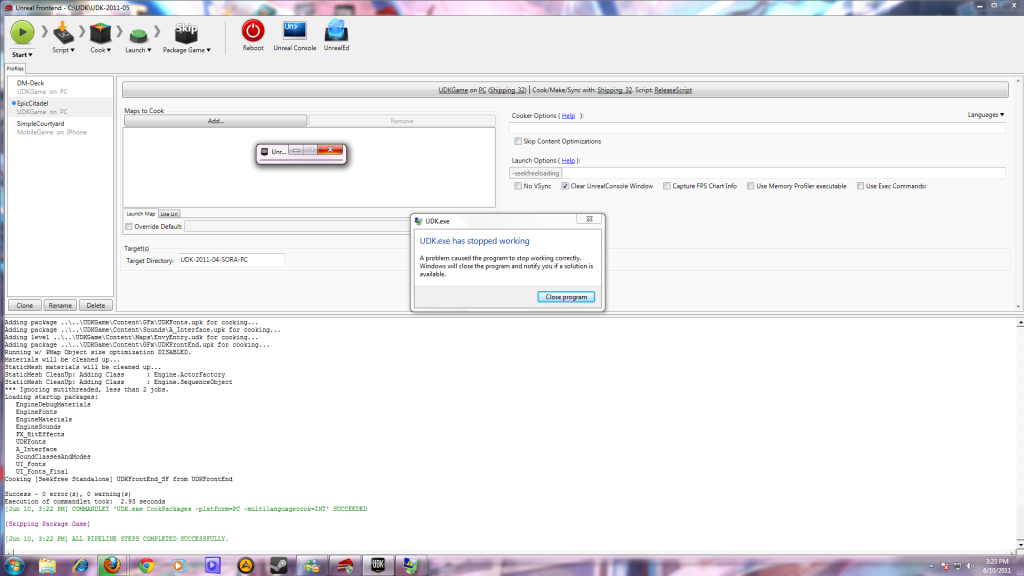Click the volume speaker tray icon
The image size is (1024, 576).
(970, 566)
